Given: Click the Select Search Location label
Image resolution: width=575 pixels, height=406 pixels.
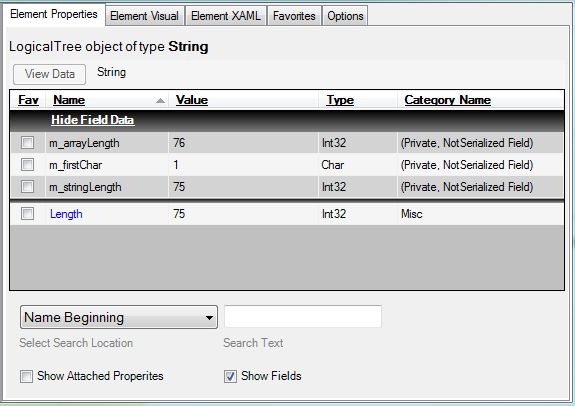Looking at the screenshot, I should [x=76, y=343].
